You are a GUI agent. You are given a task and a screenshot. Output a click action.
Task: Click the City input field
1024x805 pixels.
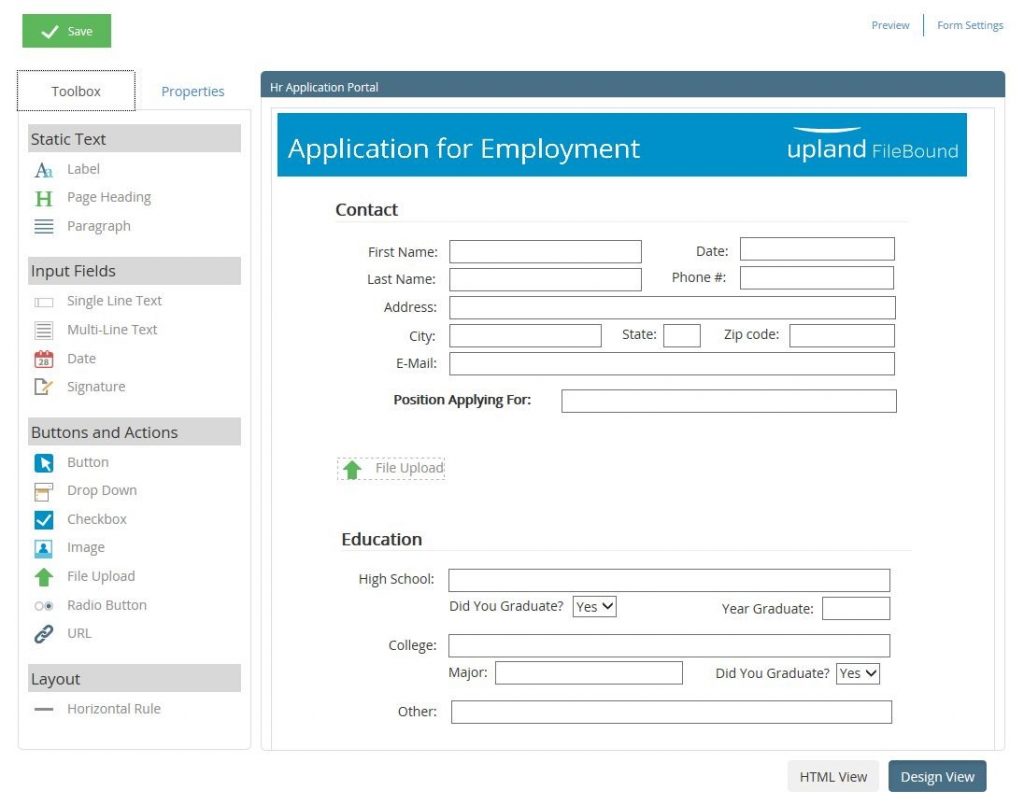(x=525, y=336)
